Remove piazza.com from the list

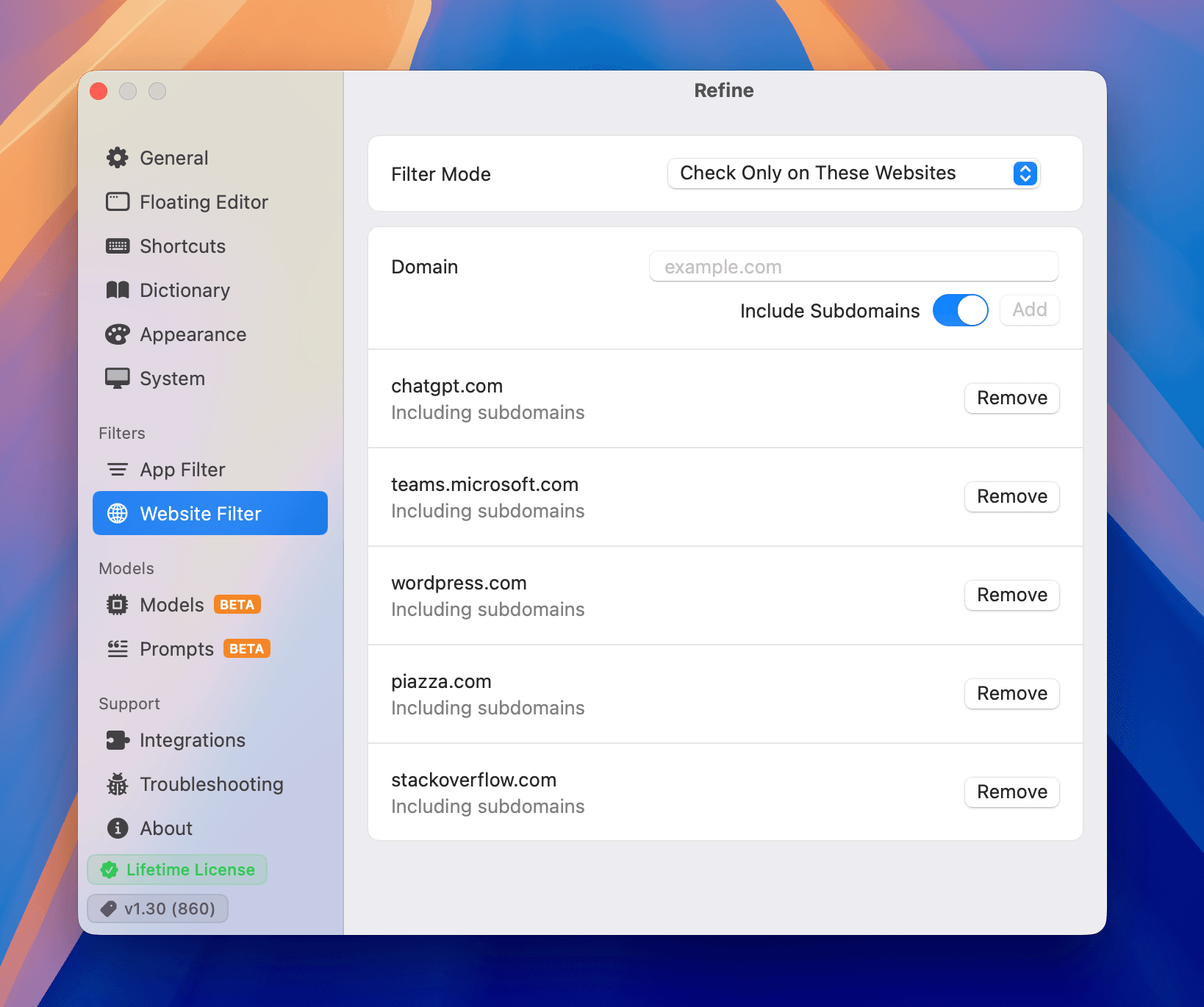pos(1011,694)
